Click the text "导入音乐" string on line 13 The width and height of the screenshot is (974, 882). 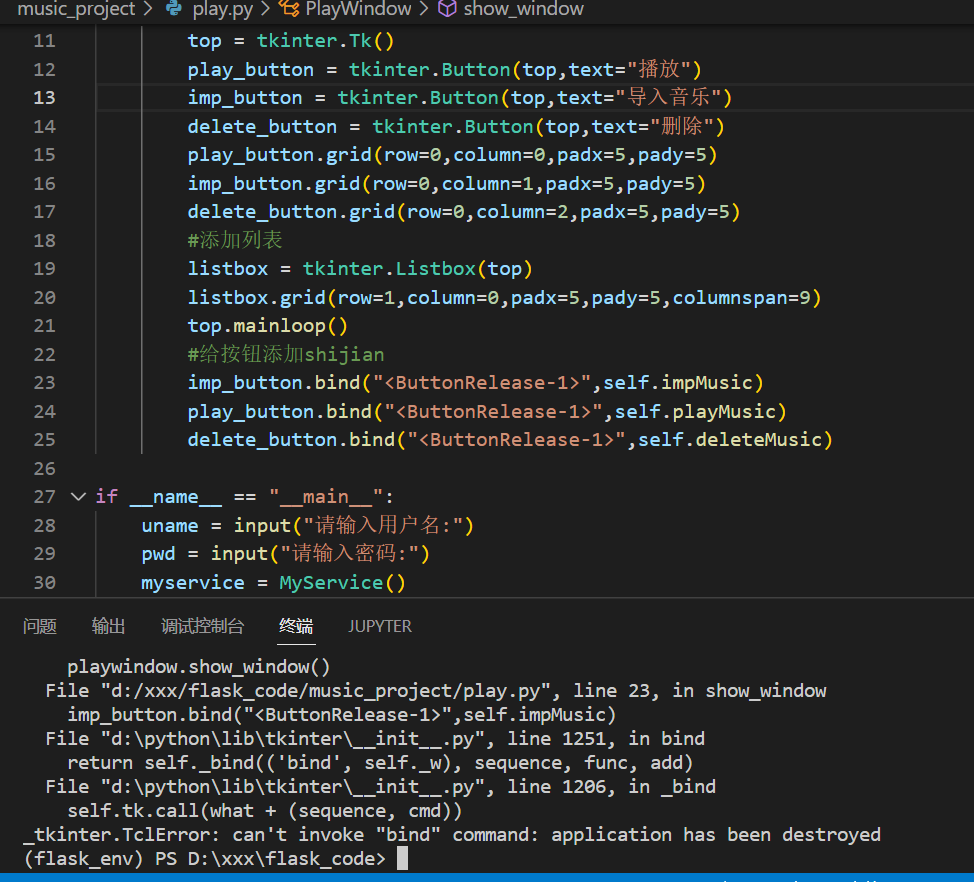click(668, 98)
